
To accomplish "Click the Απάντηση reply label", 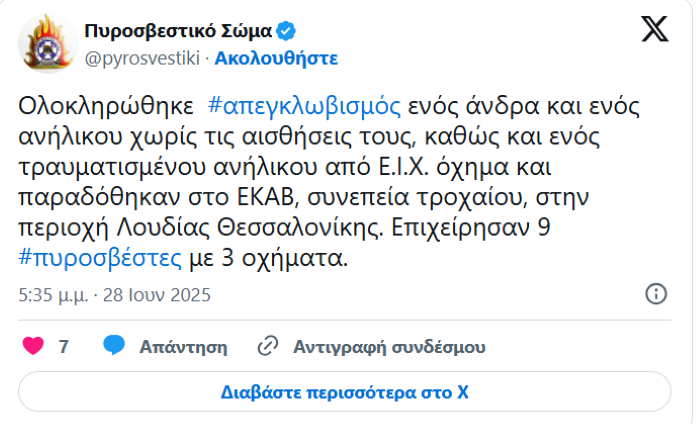I will point(183,347).
